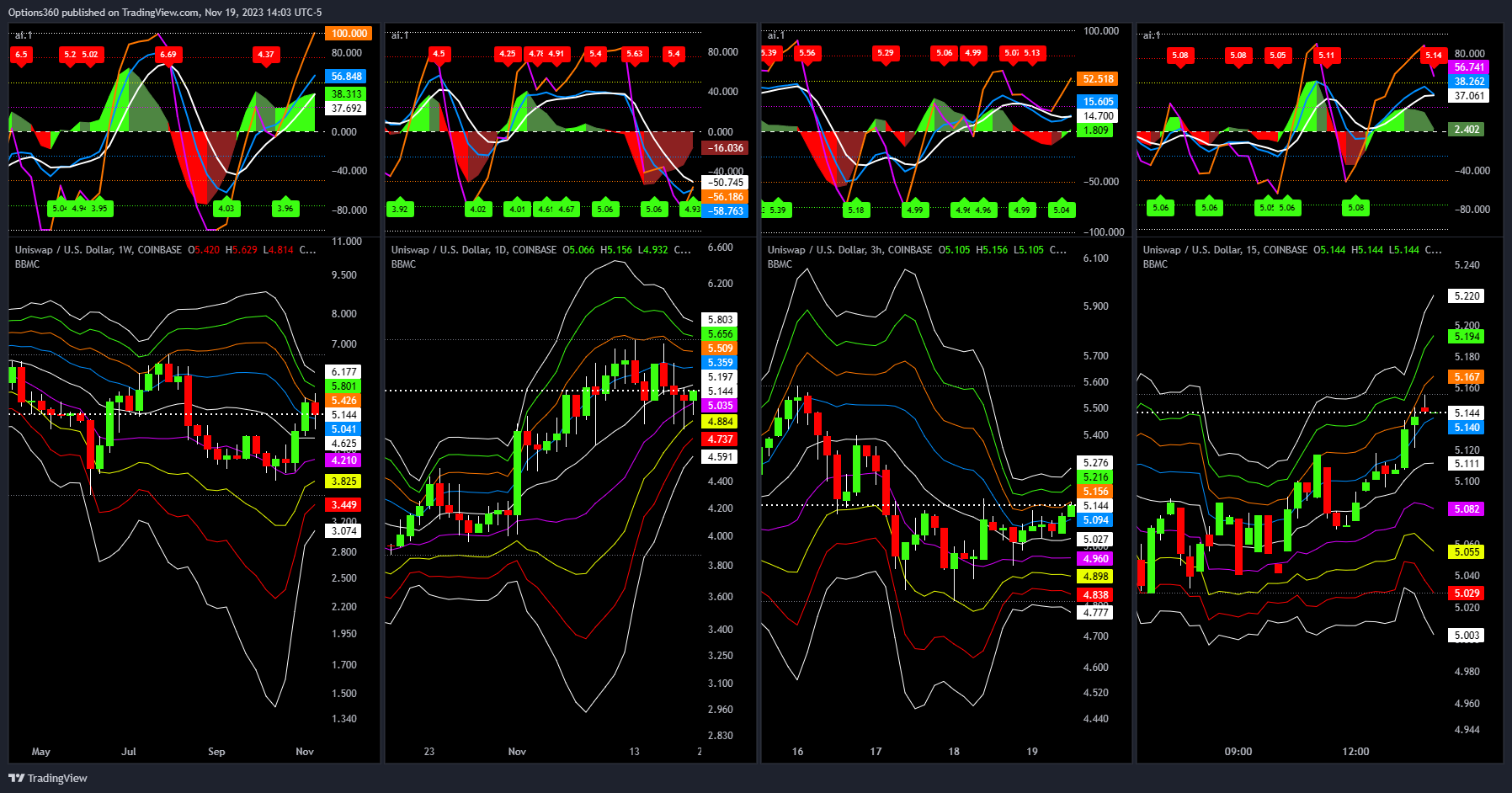Click the yellow 5.055 band price label
Image resolution: width=1512 pixels, height=793 pixels.
1467,552
